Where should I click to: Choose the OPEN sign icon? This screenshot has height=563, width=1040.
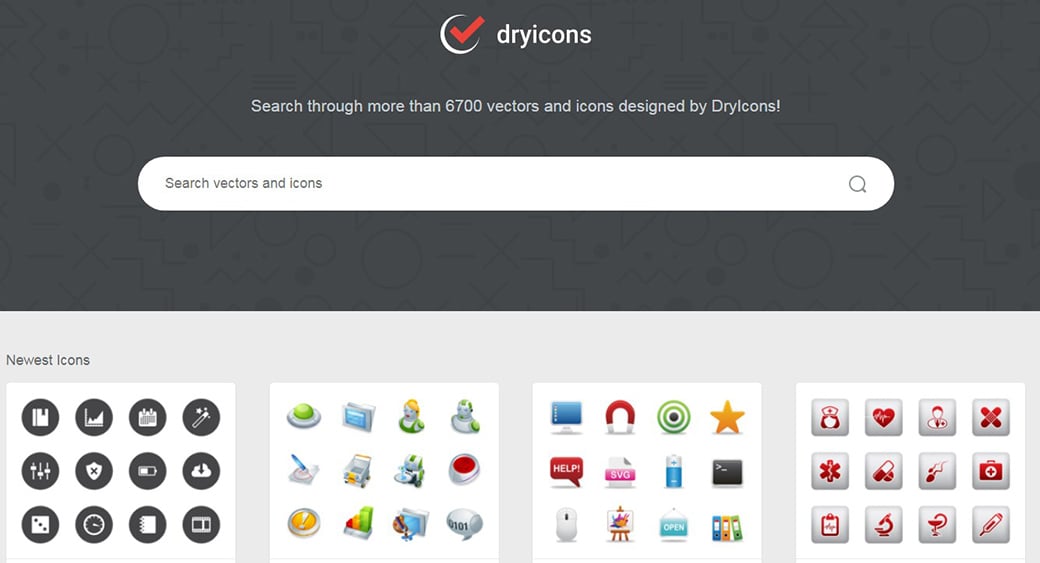pyautogui.click(x=674, y=525)
